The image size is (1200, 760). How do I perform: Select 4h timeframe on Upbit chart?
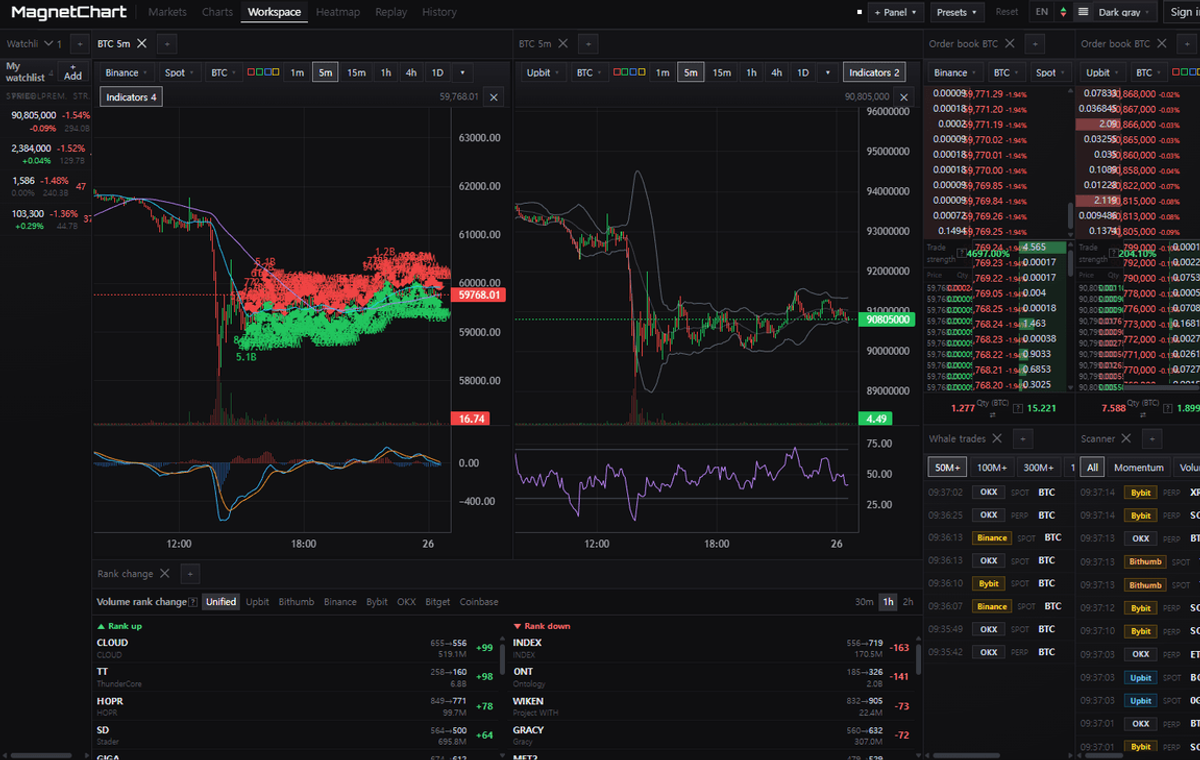[x=777, y=73]
